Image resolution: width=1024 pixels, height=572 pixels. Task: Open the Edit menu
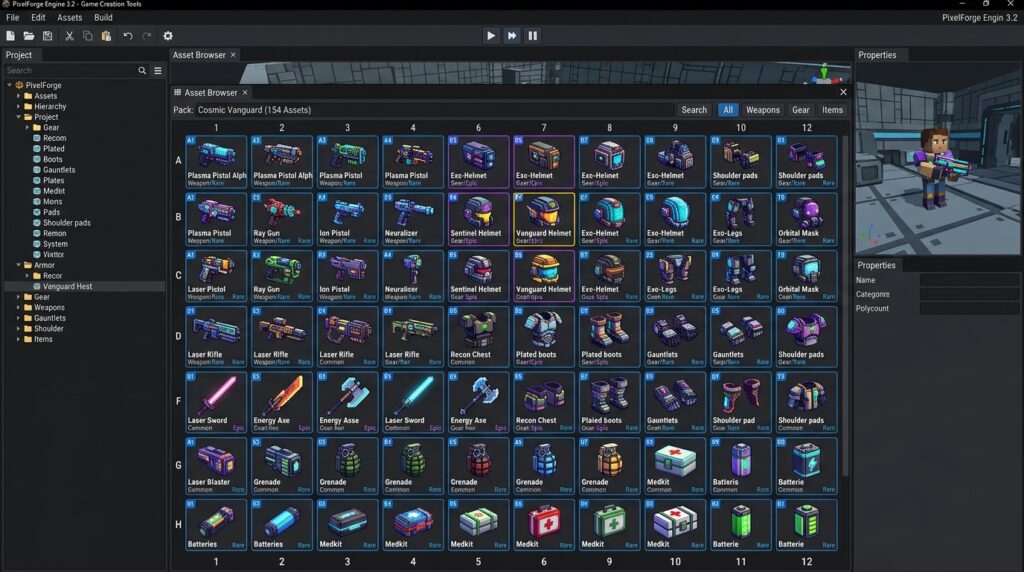(39, 18)
